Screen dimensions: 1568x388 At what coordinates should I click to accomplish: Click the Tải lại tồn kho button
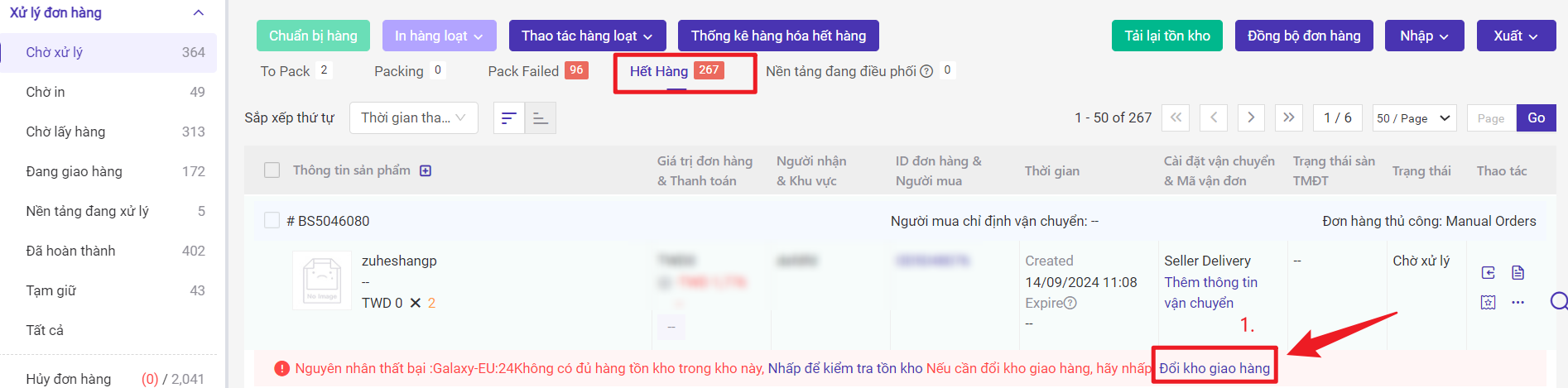(x=1167, y=36)
